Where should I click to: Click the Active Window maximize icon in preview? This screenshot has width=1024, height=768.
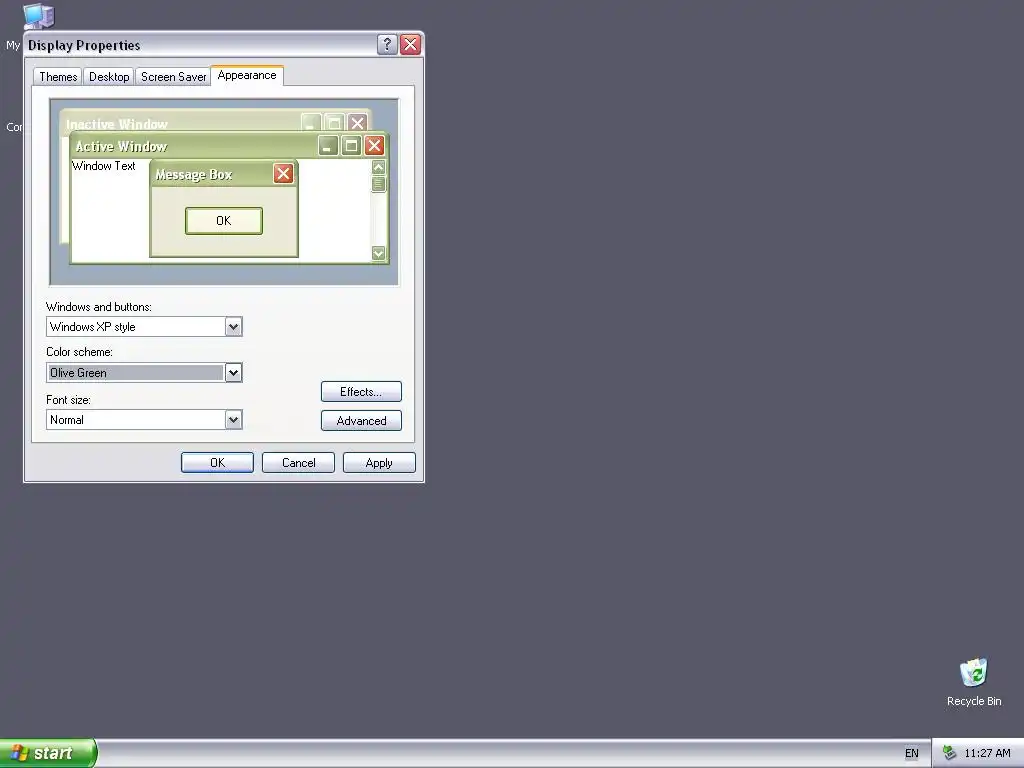pyautogui.click(x=351, y=145)
